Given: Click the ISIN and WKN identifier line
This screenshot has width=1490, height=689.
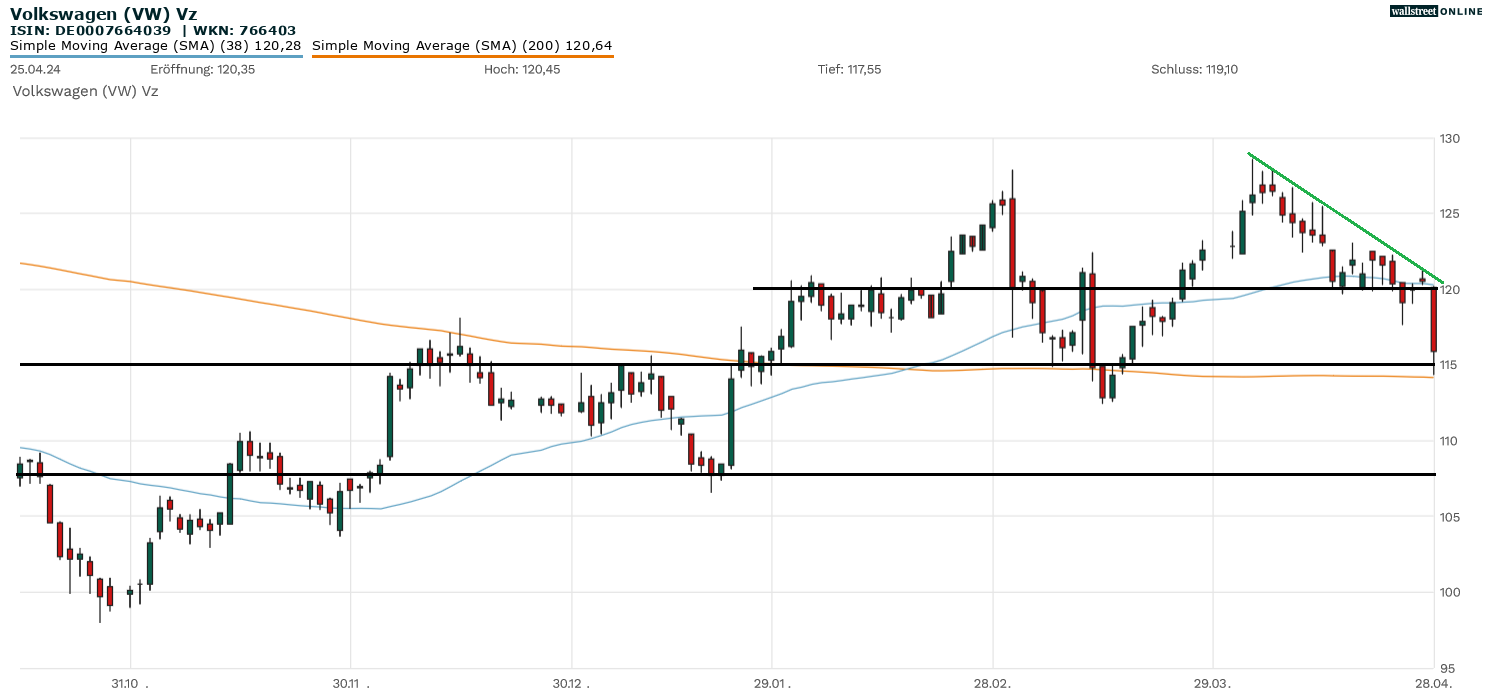Looking at the screenshot, I should tap(153, 30).
